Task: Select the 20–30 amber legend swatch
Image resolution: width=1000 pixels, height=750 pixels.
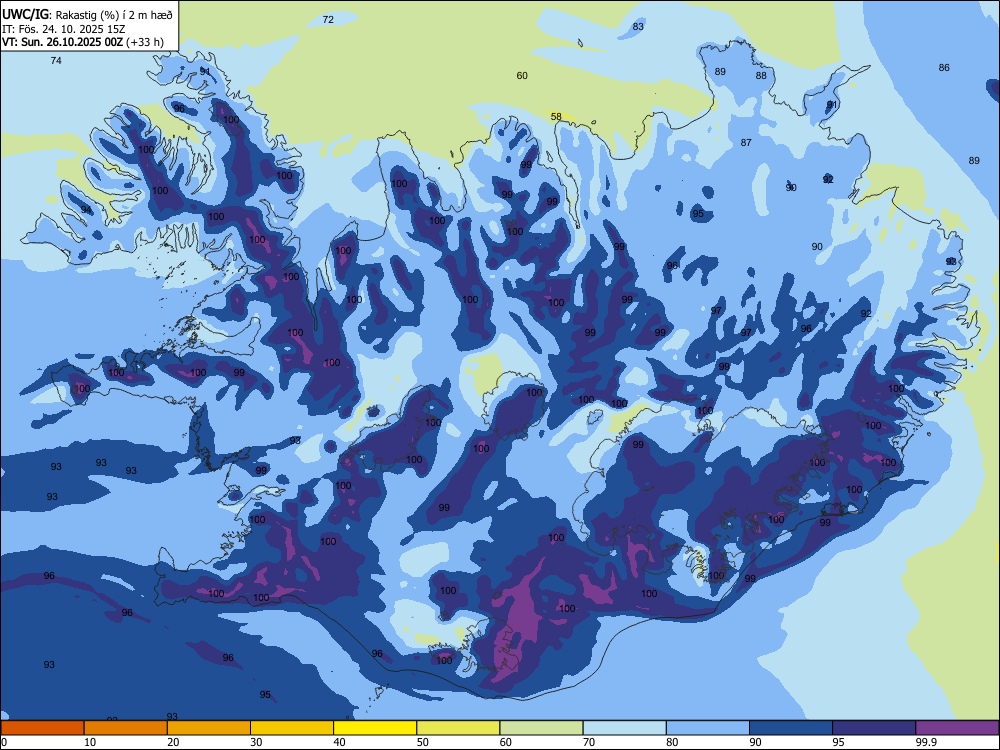Action: click(209, 728)
